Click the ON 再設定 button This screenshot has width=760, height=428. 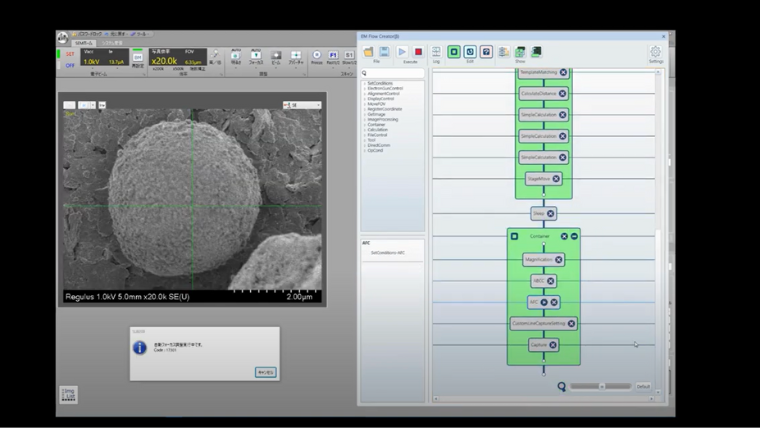tap(138, 60)
